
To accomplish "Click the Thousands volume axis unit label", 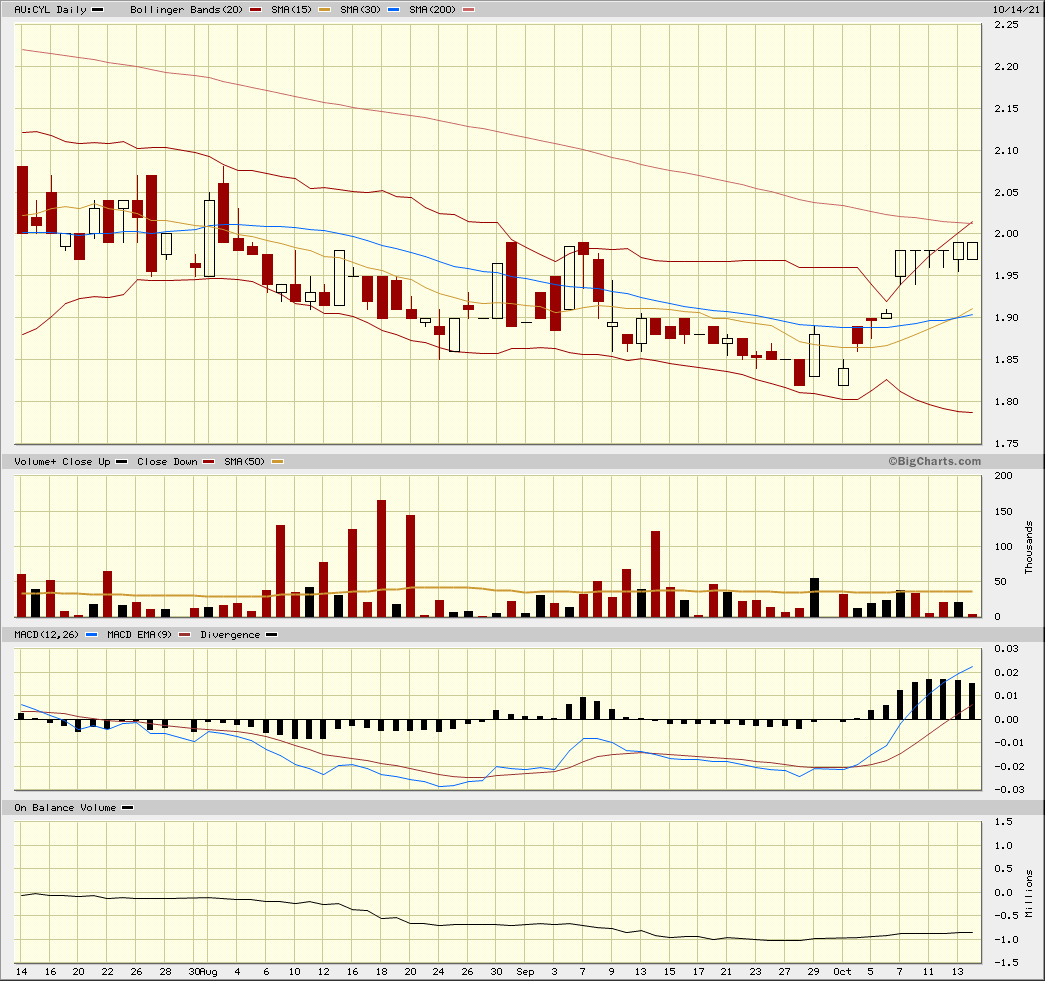I will (1029, 547).
